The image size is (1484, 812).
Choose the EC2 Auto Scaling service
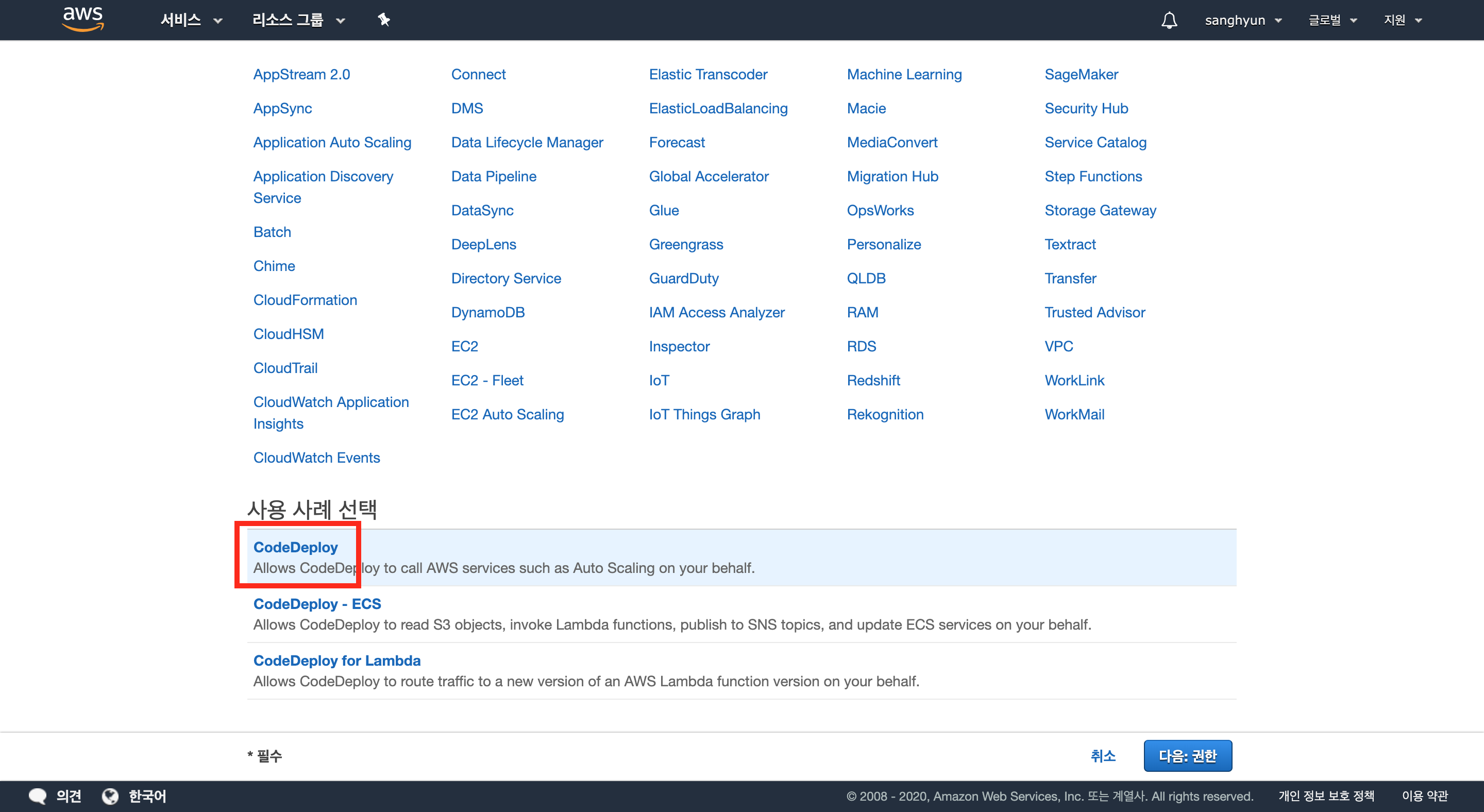pyautogui.click(x=507, y=414)
